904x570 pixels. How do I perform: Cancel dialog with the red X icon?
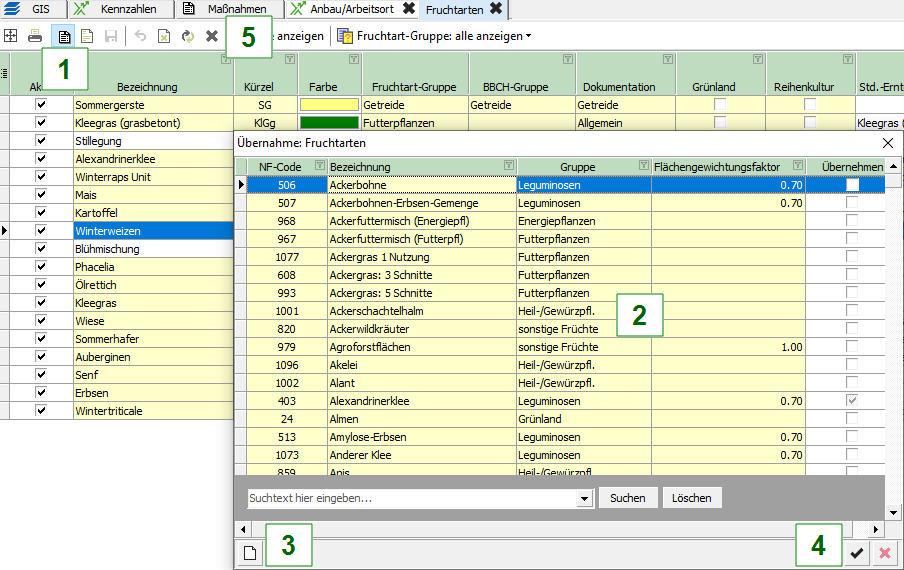885,553
